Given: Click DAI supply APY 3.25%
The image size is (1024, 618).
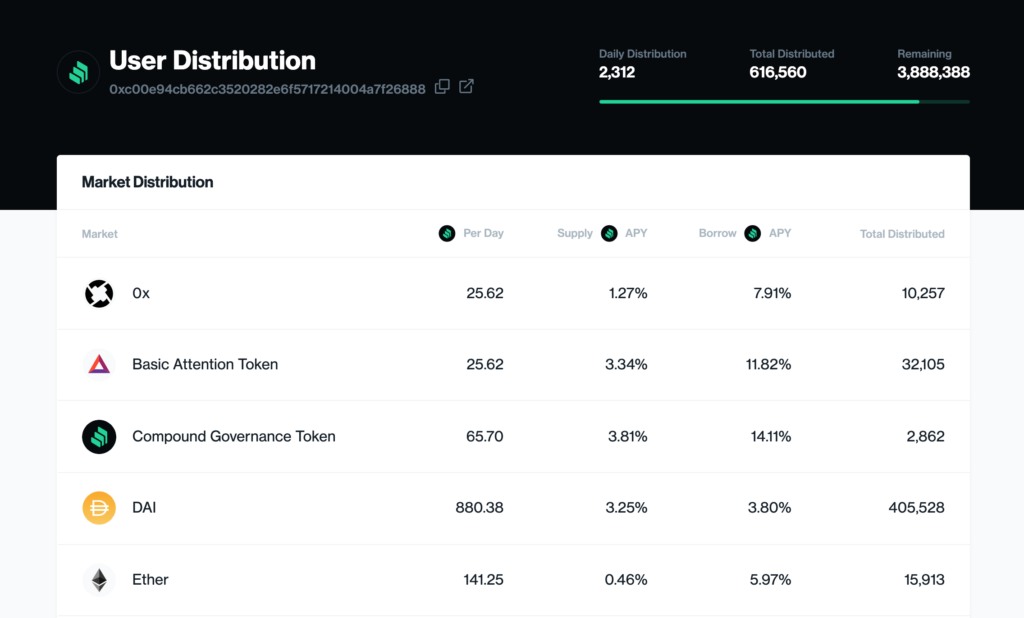Looking at the screenshot, I should [x=626, y=508].
